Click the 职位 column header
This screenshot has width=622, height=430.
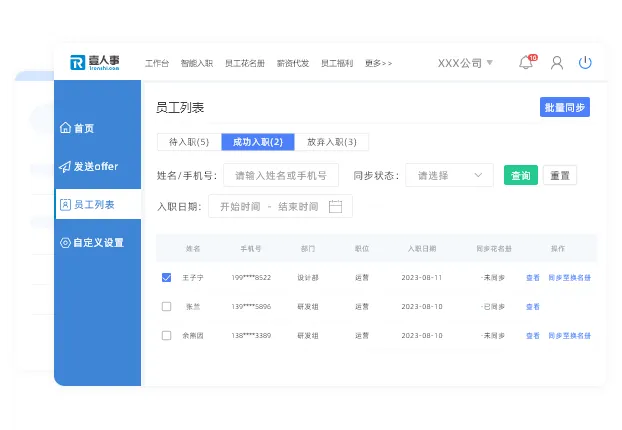click(x=362, y=249)
